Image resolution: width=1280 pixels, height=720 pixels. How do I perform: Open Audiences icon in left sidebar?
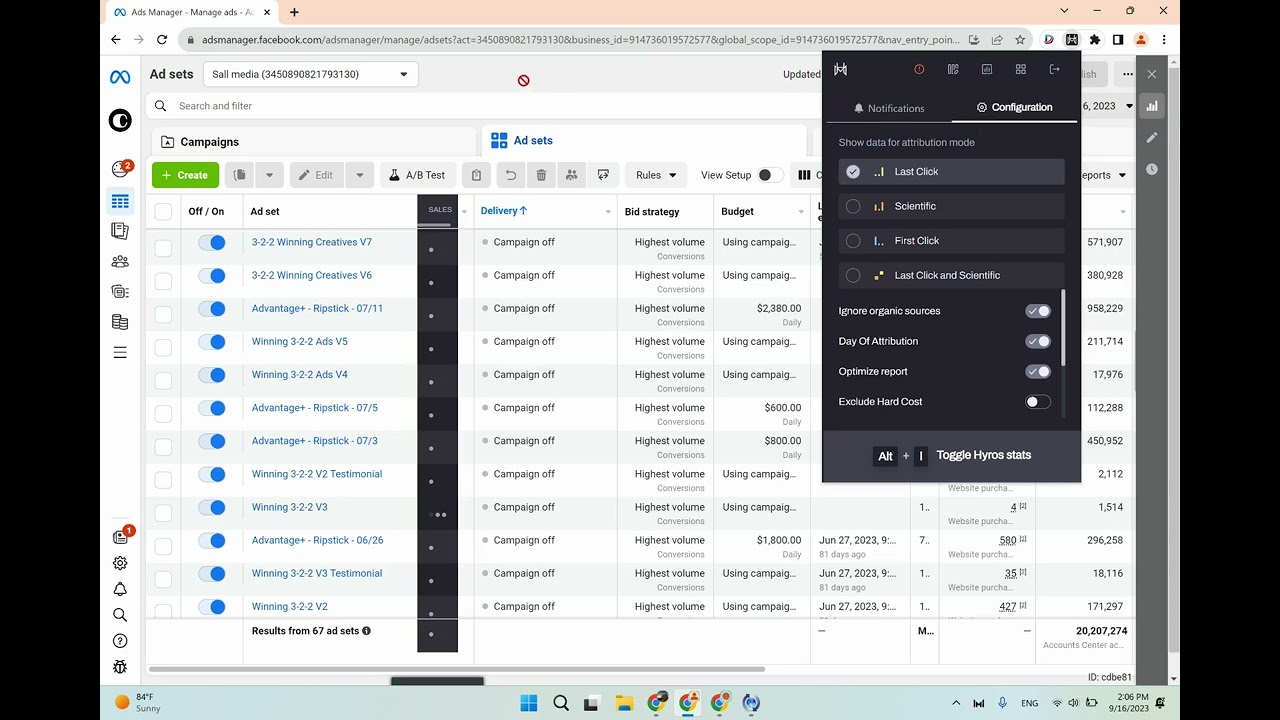[120, 261]
